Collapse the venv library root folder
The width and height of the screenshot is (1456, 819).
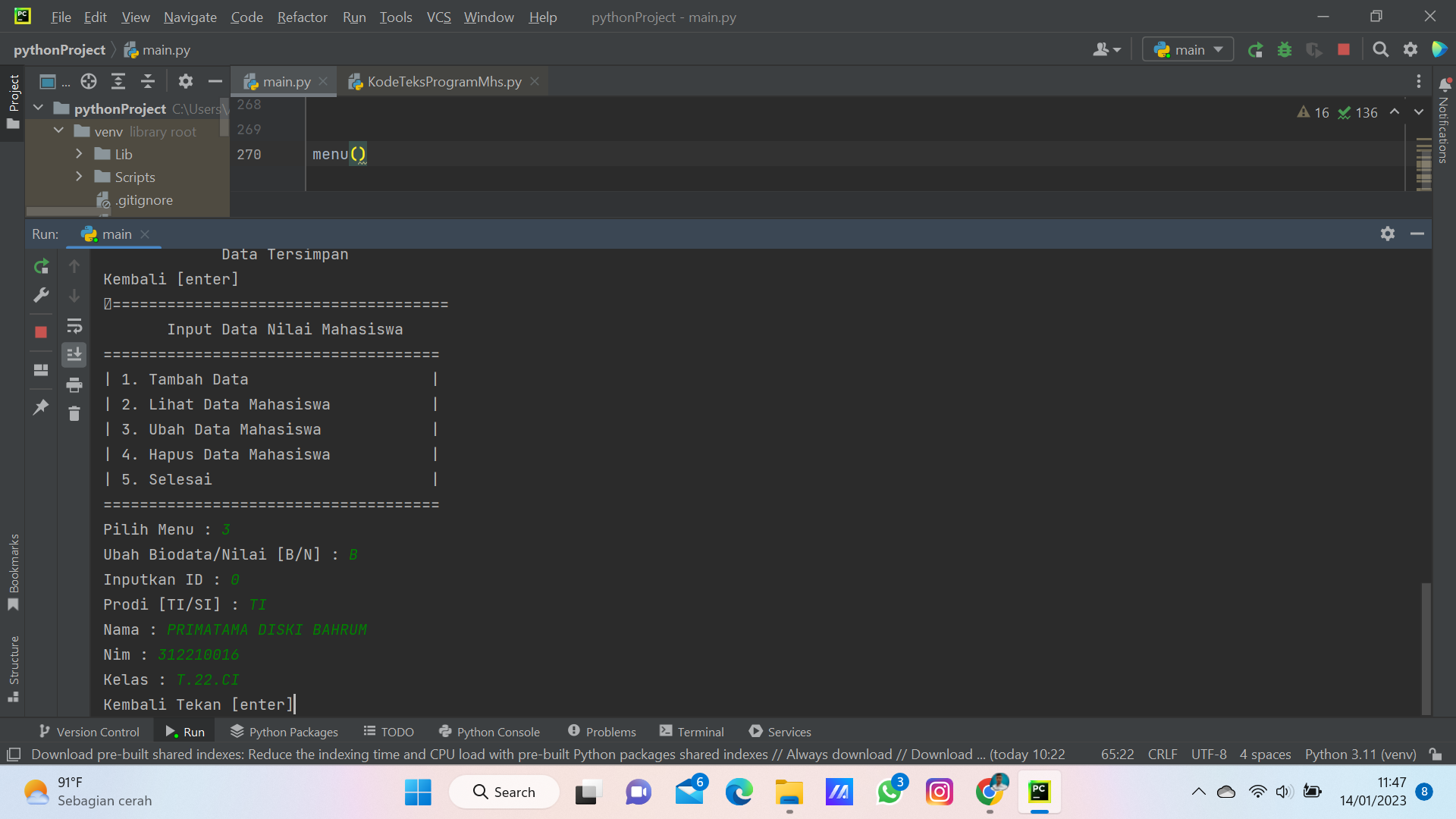coord(58,130)
